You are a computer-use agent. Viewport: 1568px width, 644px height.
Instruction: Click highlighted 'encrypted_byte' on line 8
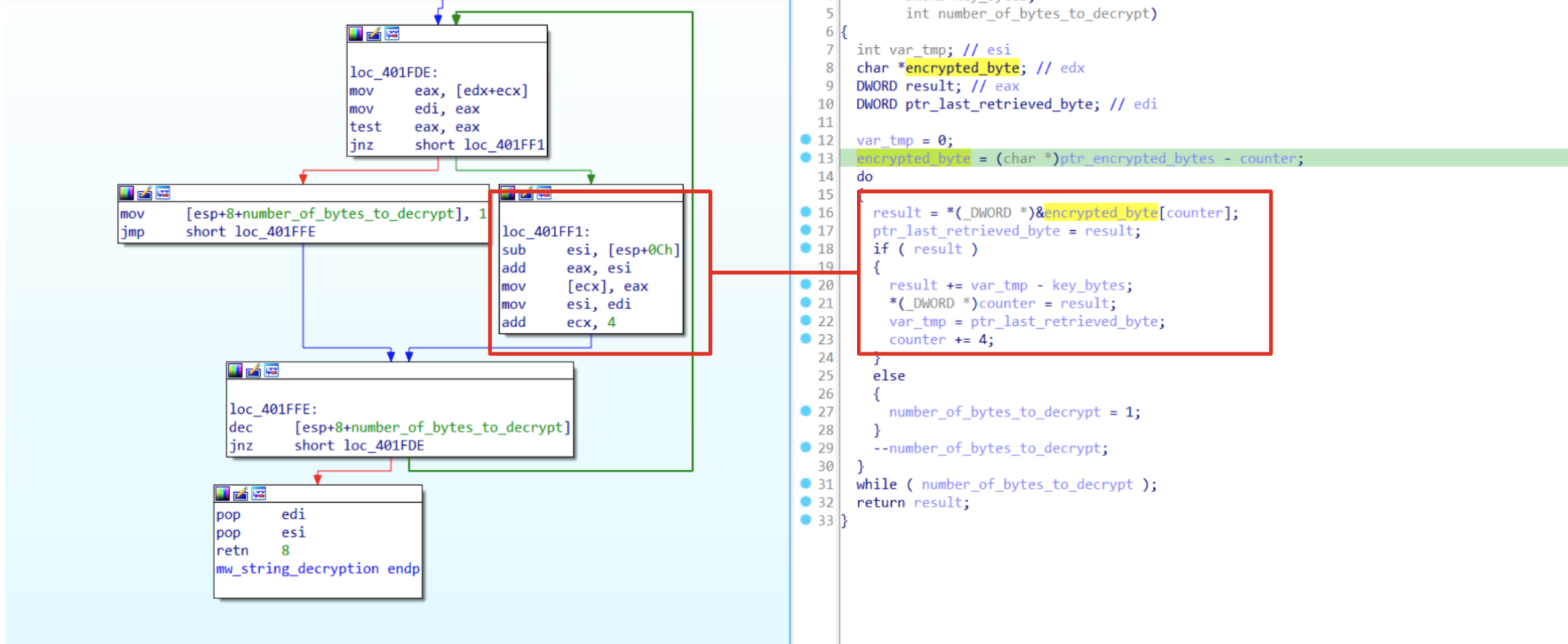[962, 68]
